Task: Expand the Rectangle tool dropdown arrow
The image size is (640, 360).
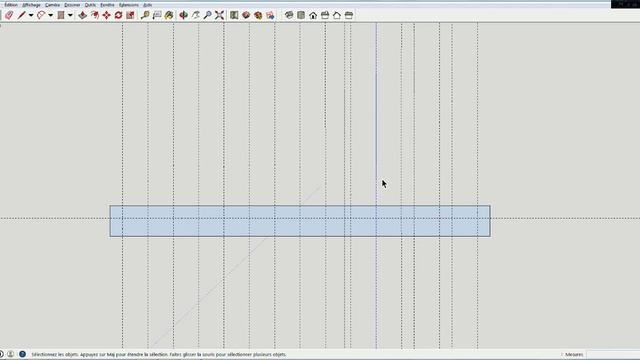Action: point(70,16)
